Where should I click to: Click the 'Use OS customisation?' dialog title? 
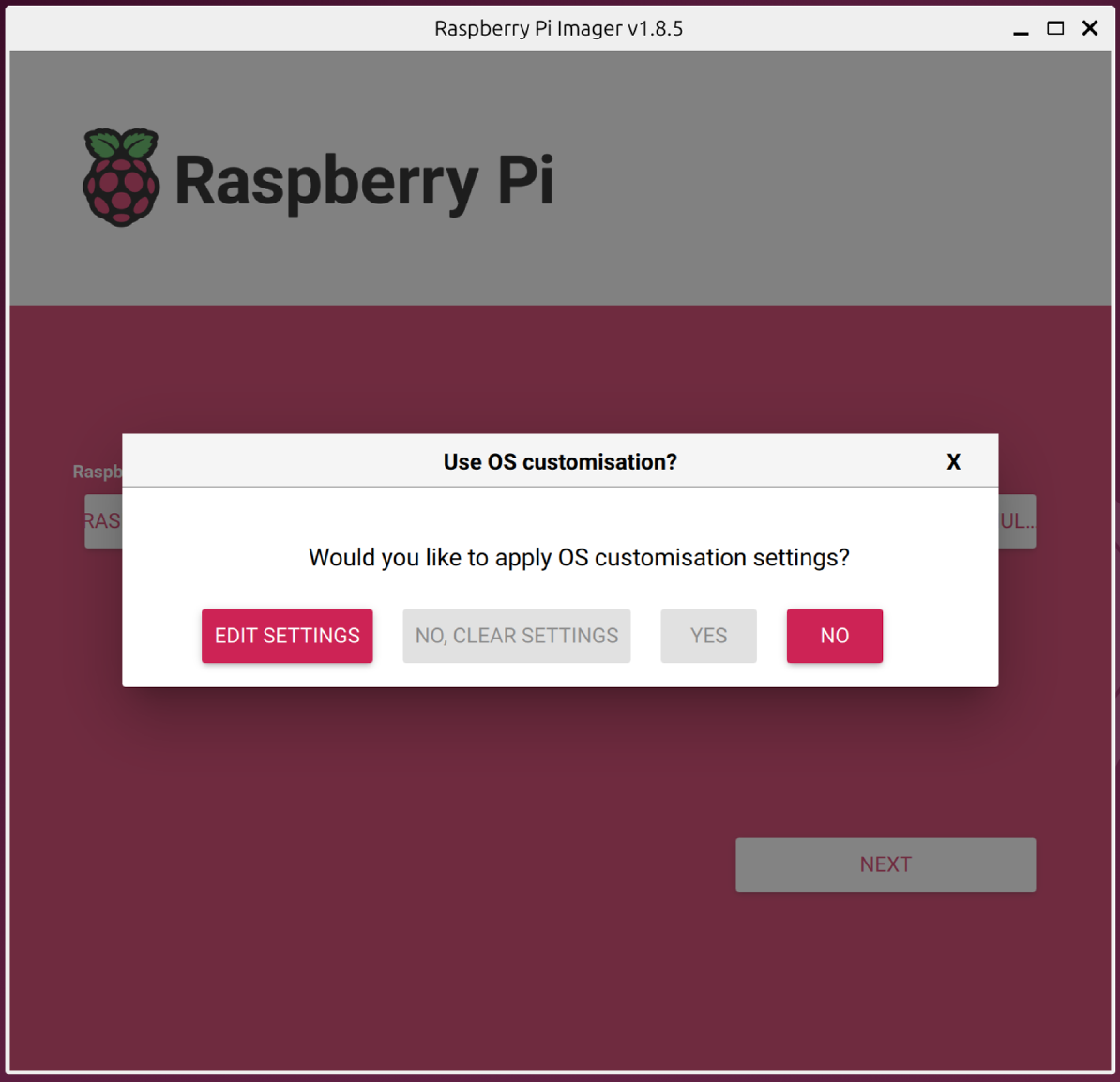560,462
